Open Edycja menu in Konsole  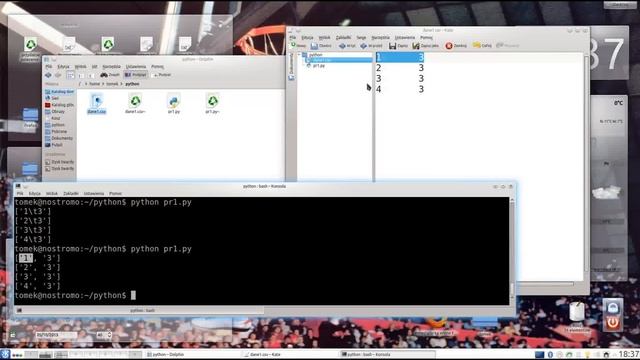click(35, 193)
